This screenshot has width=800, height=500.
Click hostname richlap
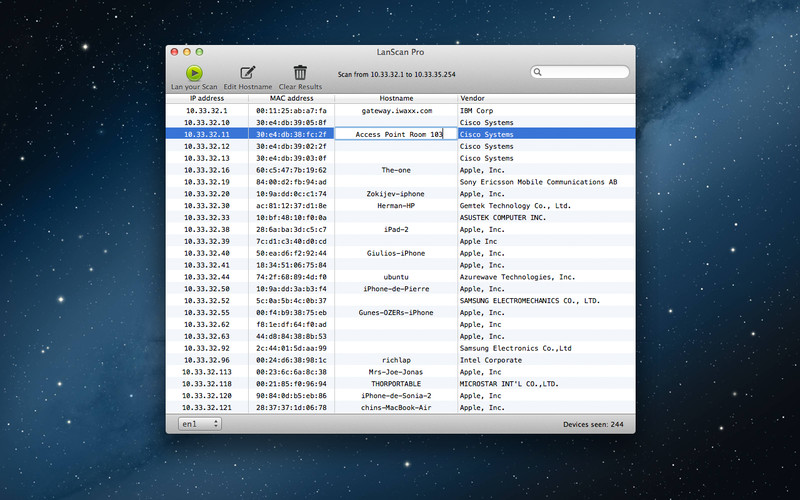point(396,360)
